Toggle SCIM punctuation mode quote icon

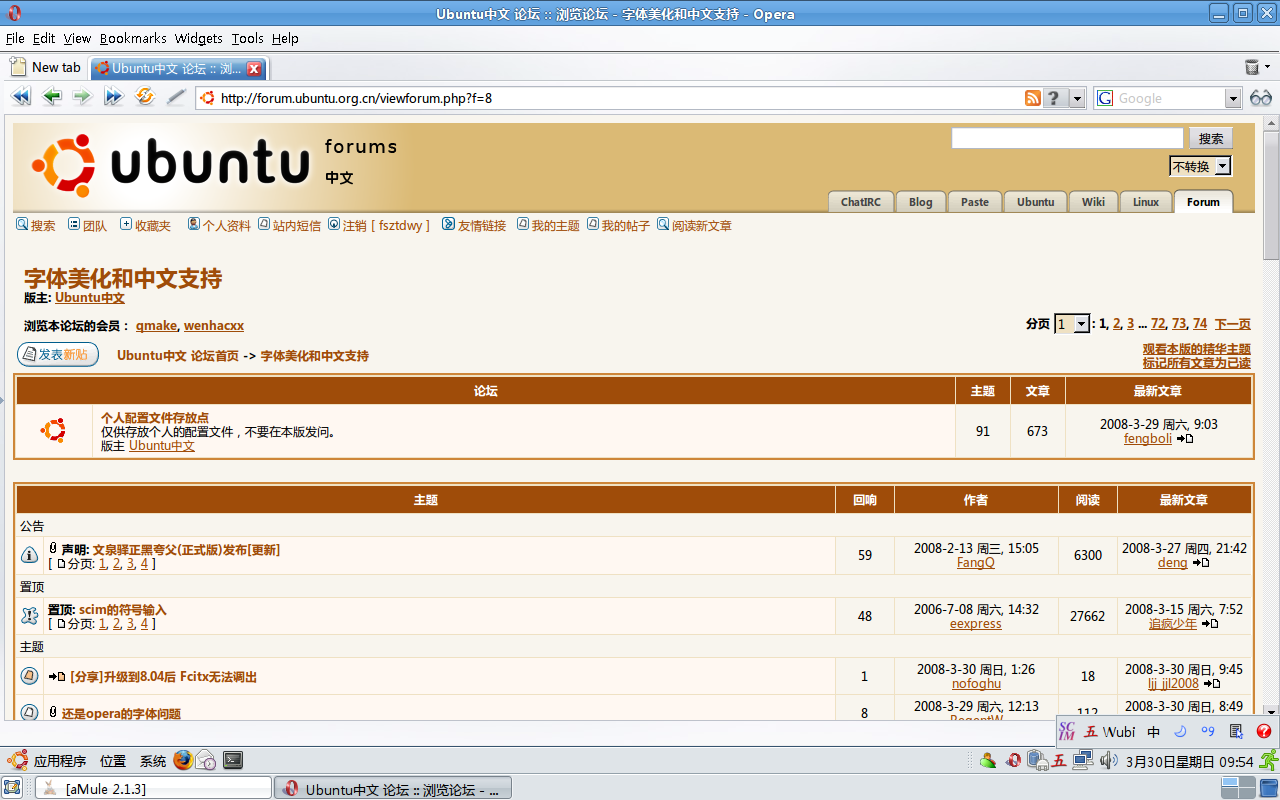1207,731
